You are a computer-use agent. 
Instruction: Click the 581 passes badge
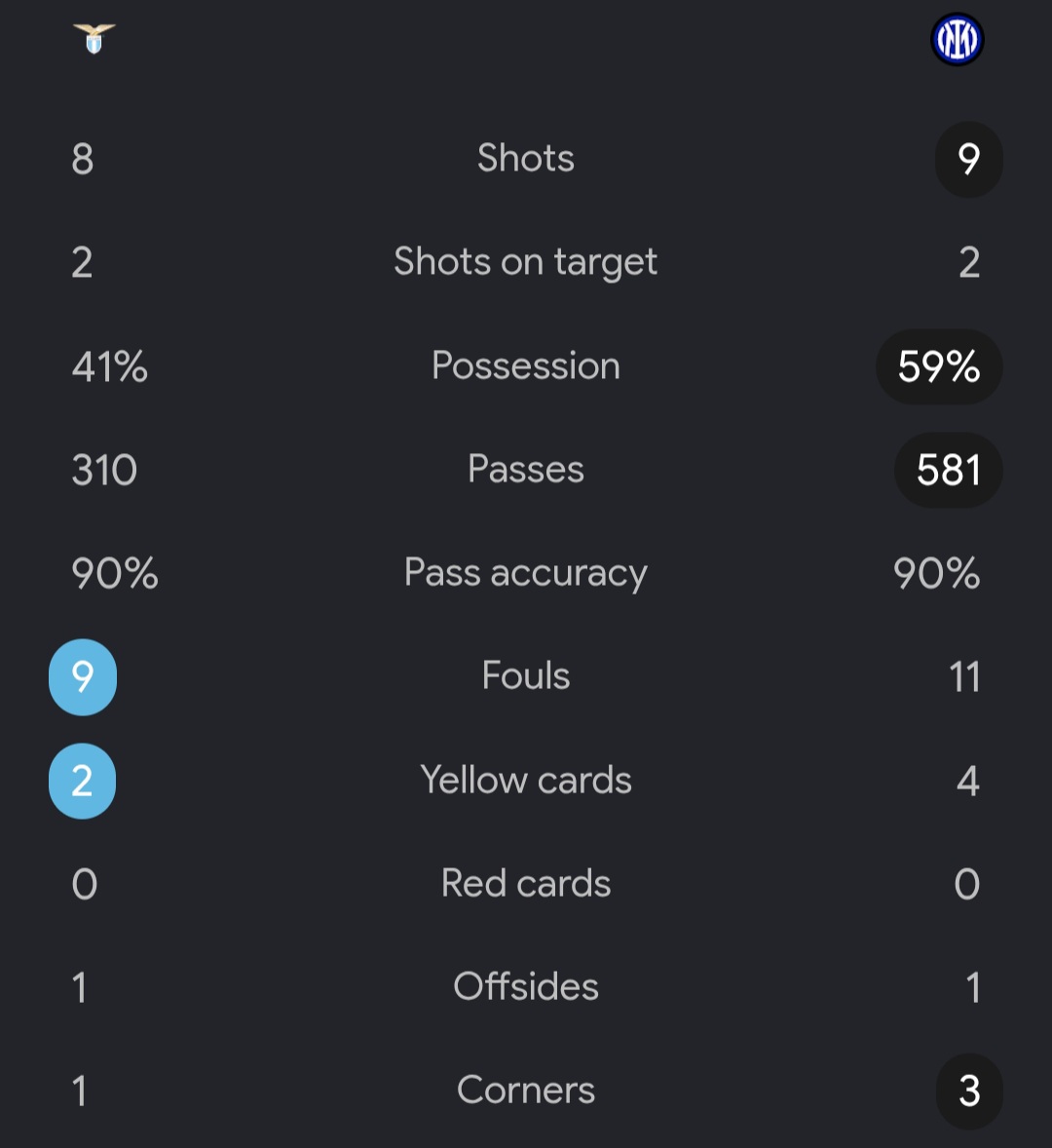point(949,470)
